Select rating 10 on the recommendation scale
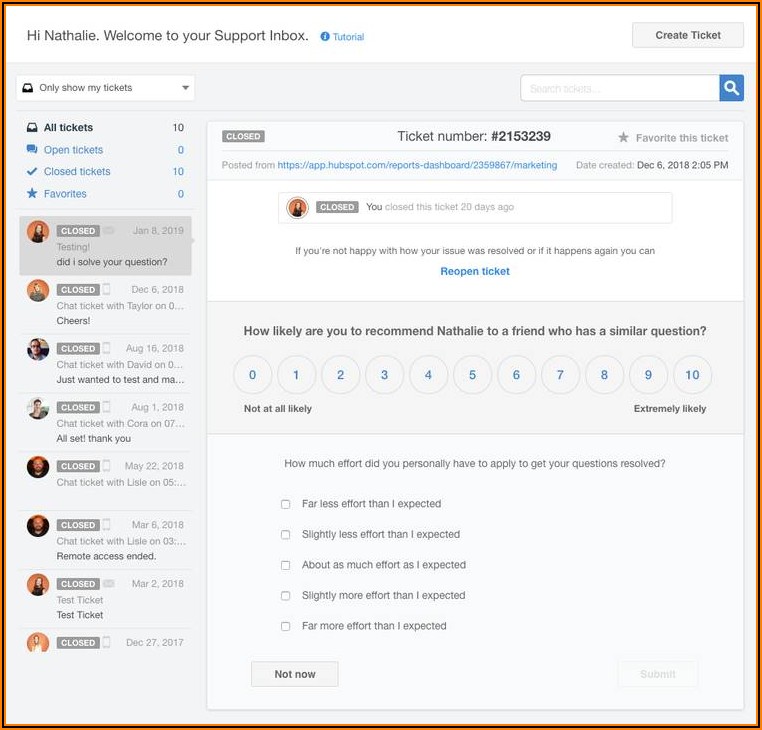The width and height of the screenshot is (762, 730). [x=692, y=375]
